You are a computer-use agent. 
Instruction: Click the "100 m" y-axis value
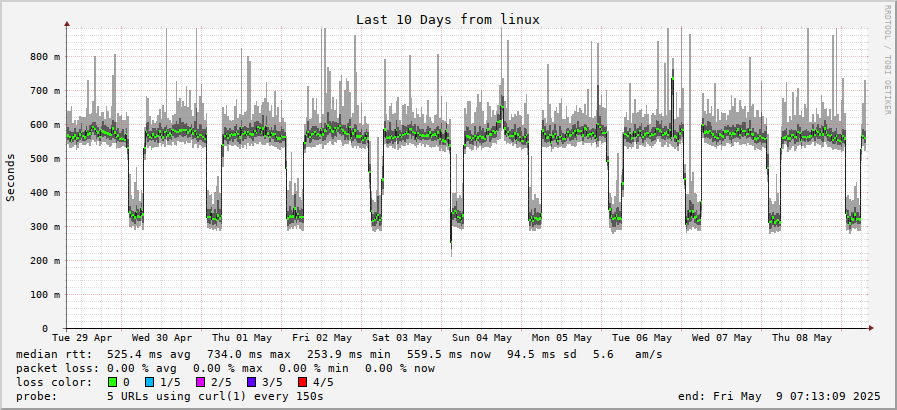click(x=46, y=294)
